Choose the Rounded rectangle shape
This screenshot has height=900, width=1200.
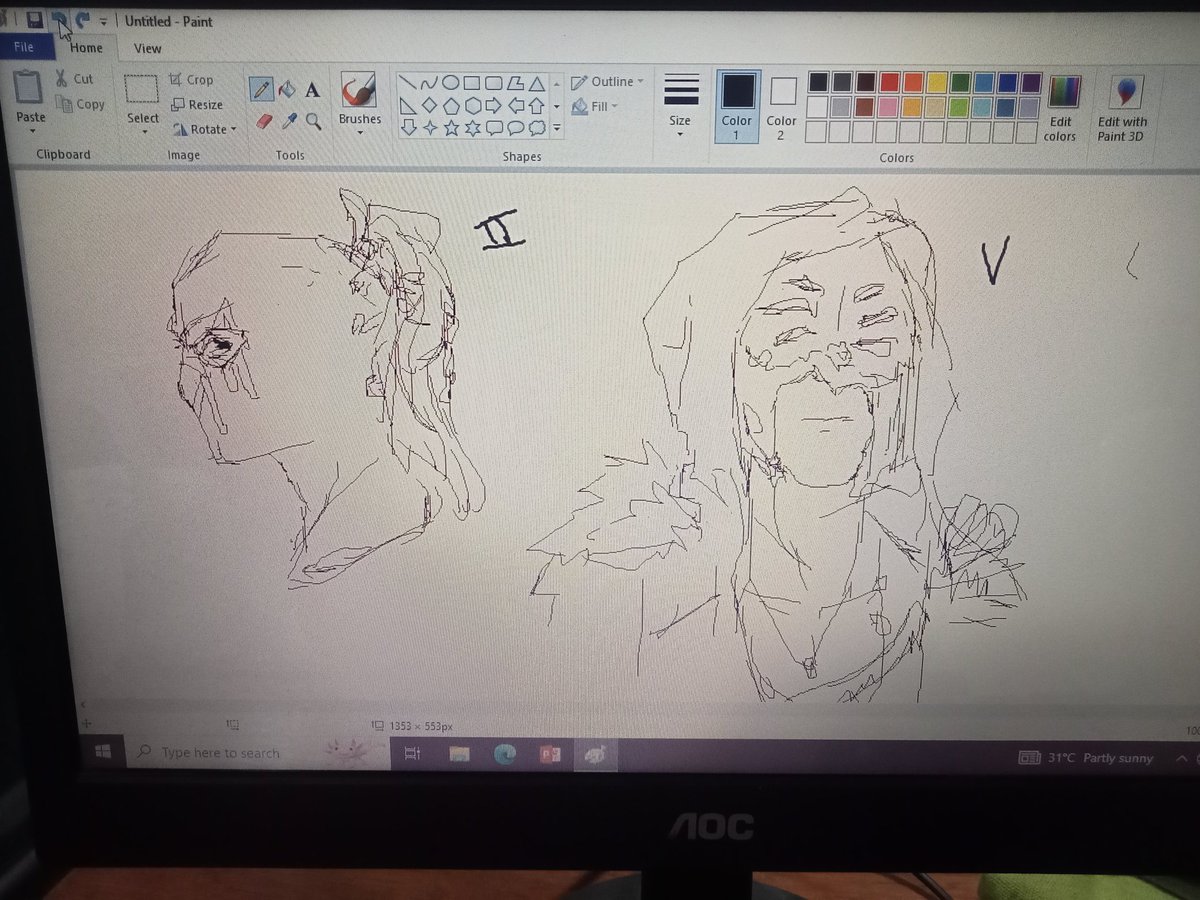(494, 83)
